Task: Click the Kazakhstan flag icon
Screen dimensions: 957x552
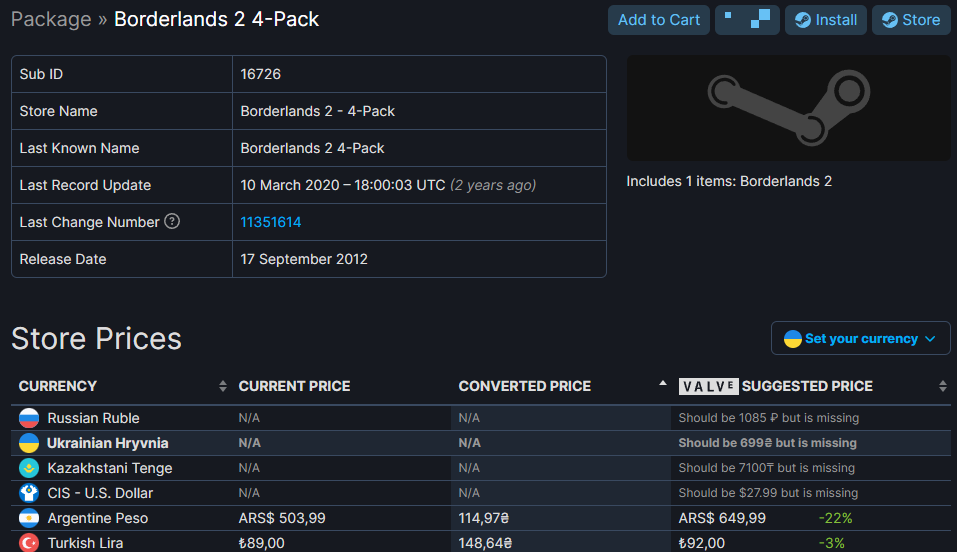Action: (29, 468)
